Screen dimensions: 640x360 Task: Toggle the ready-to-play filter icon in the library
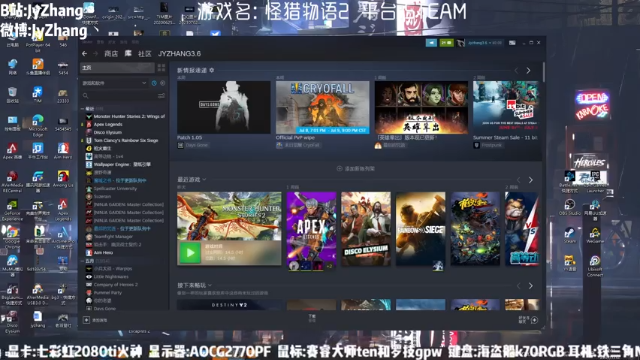(x=162, y=83)
